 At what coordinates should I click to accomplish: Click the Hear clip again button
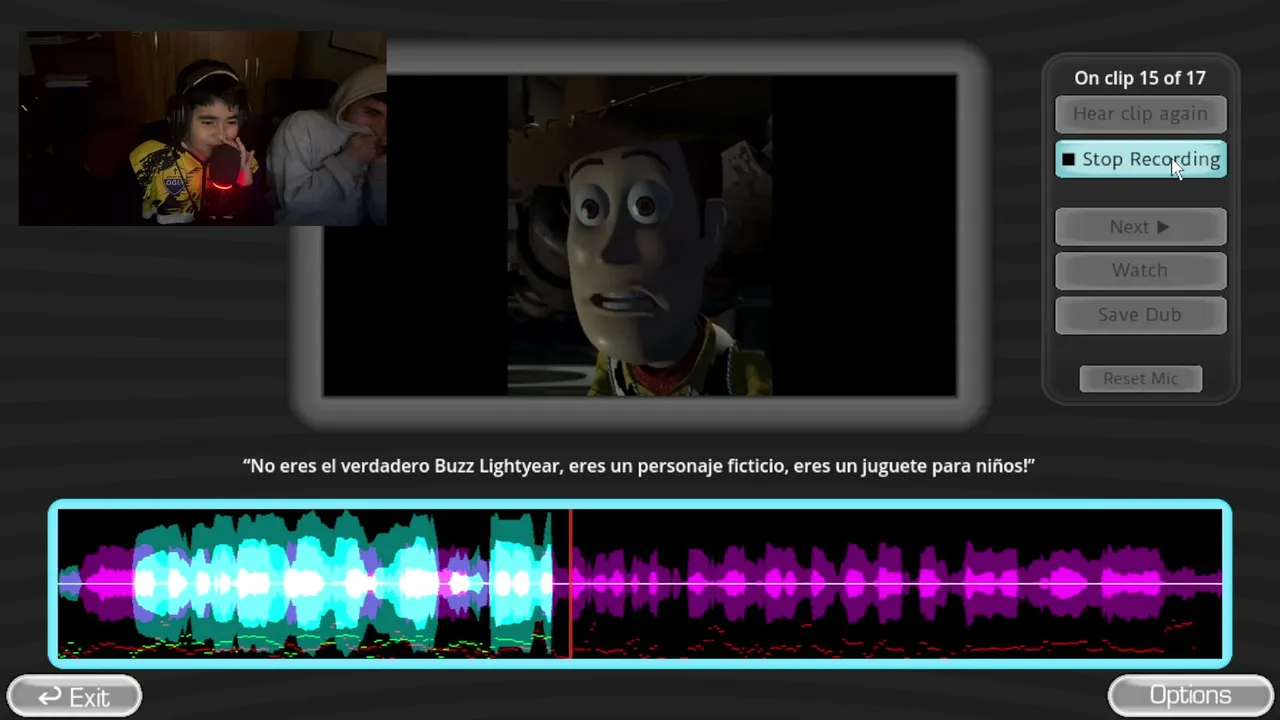point(1140,114)
